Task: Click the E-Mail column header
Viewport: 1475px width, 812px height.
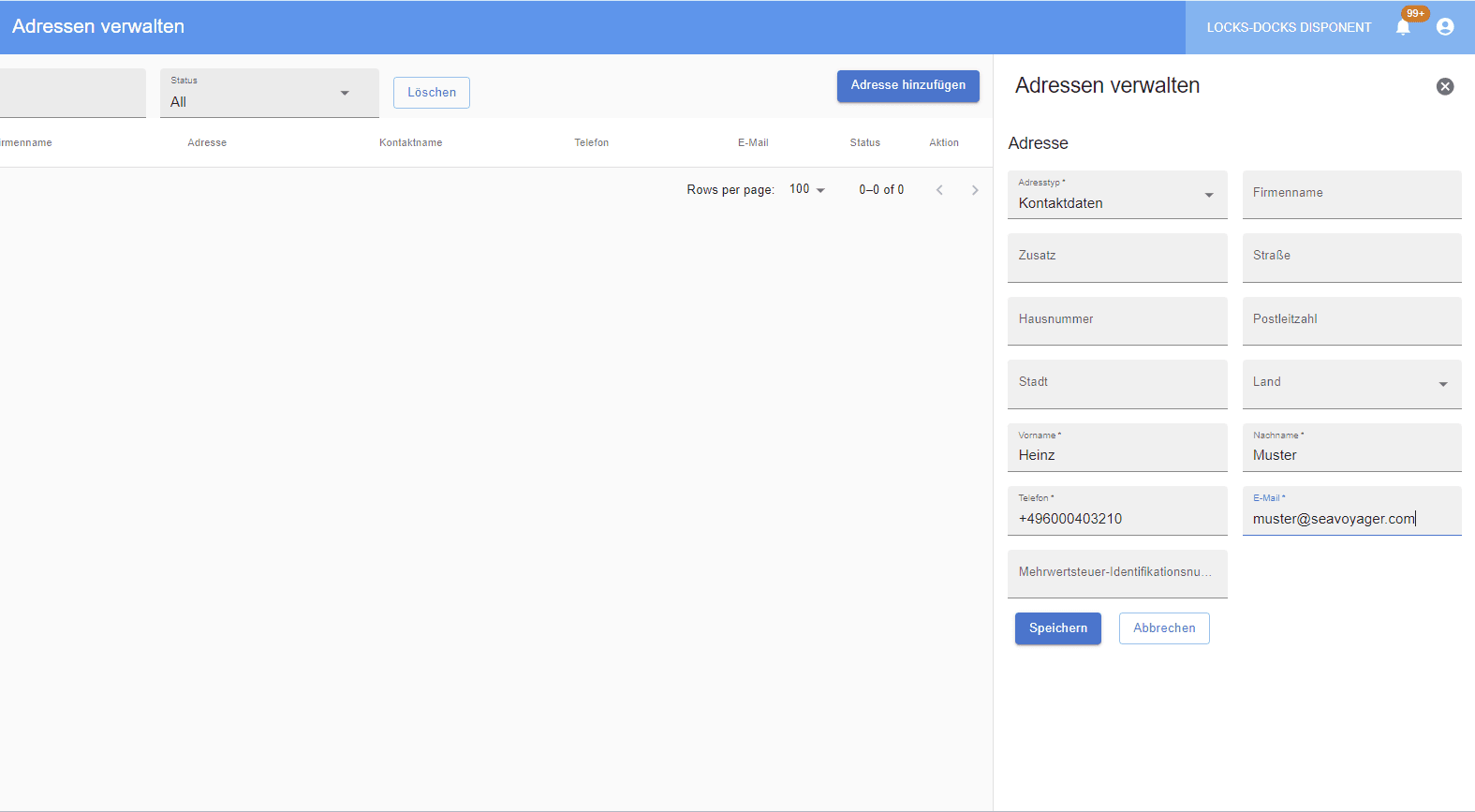Action: point(753,142)
